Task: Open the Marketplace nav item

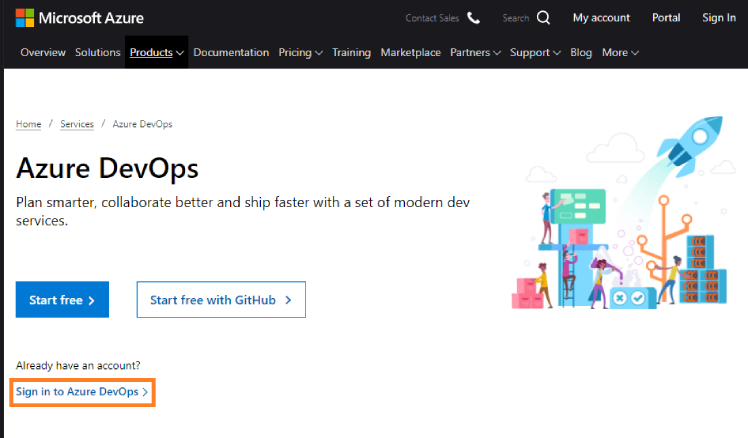Action: (x=411, y=52)
